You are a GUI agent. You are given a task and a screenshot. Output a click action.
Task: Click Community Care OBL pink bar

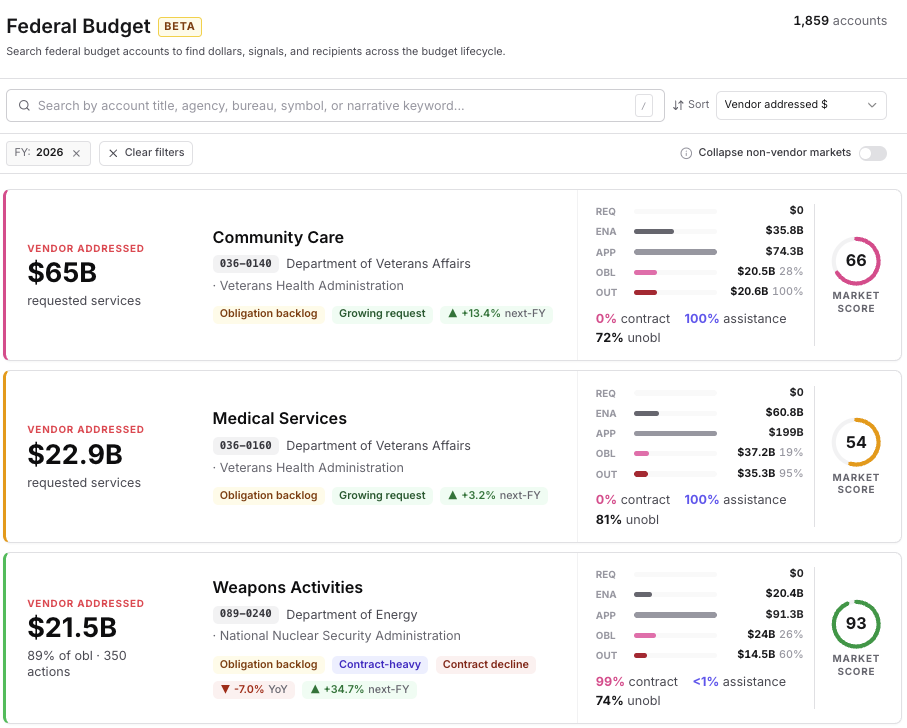(x=646, y=272)
